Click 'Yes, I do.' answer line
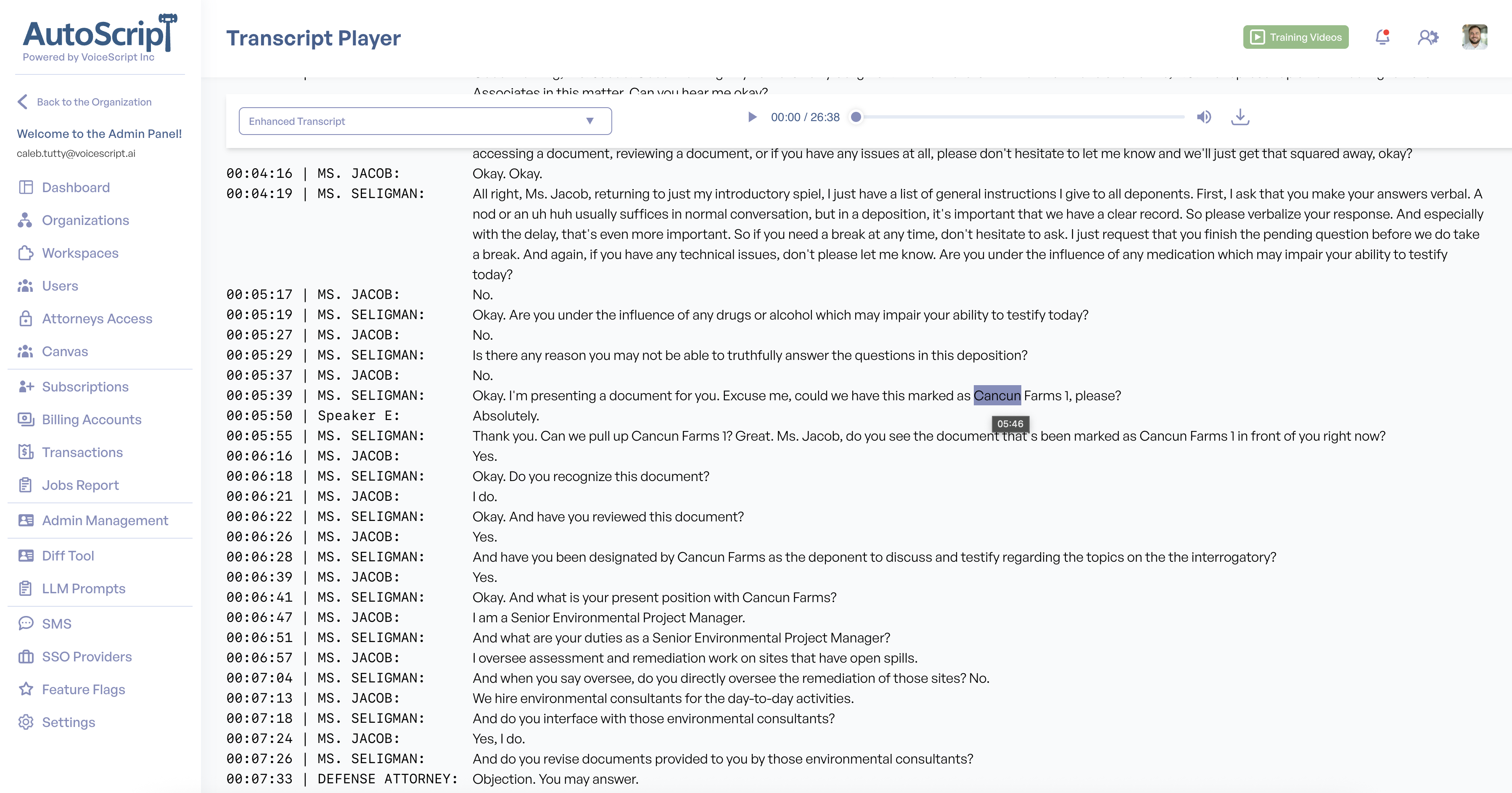1512x793 pixels. point(499,738)
